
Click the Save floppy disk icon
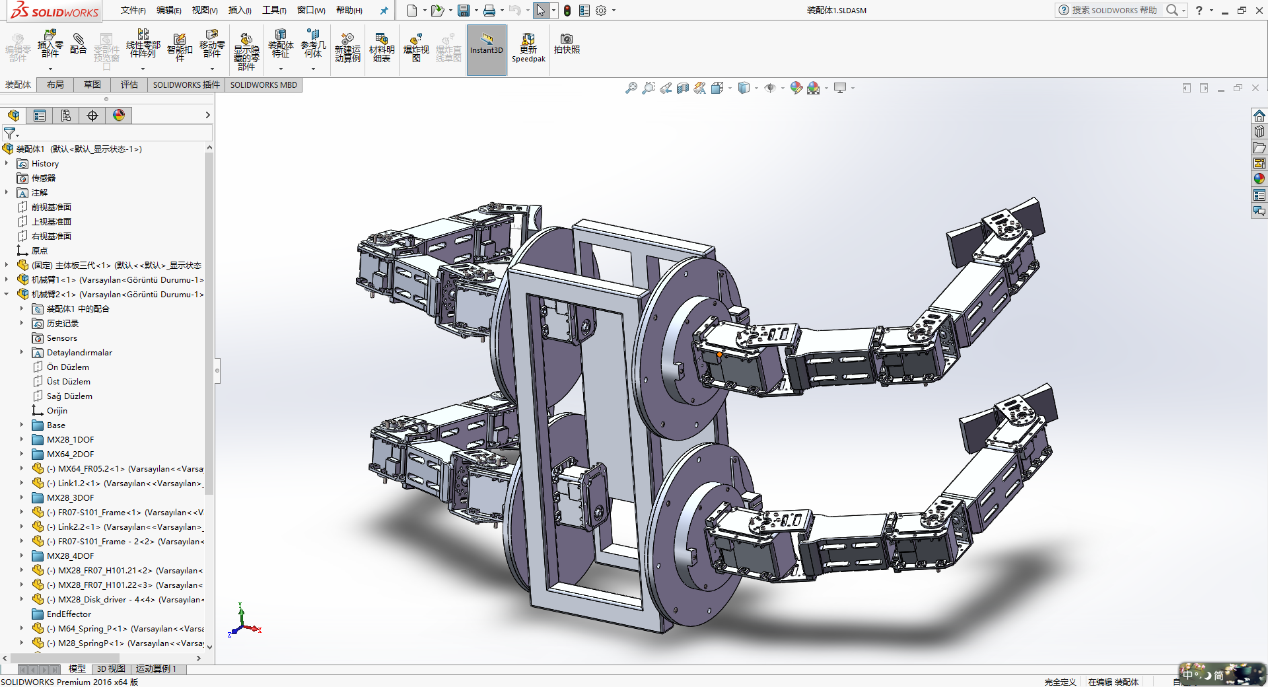pyautogui.click(x=463, y=10)
